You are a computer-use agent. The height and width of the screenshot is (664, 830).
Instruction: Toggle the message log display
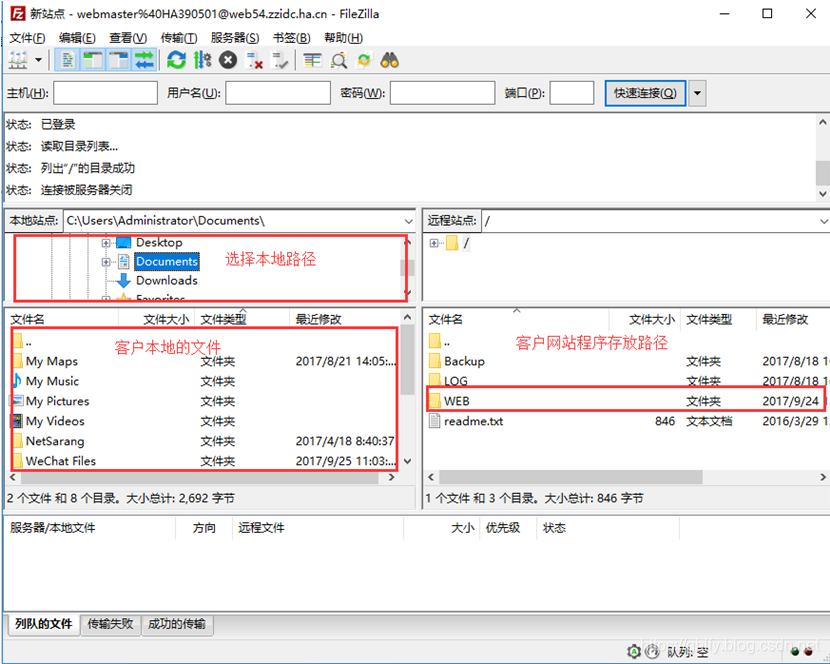(x=68, y=60)
